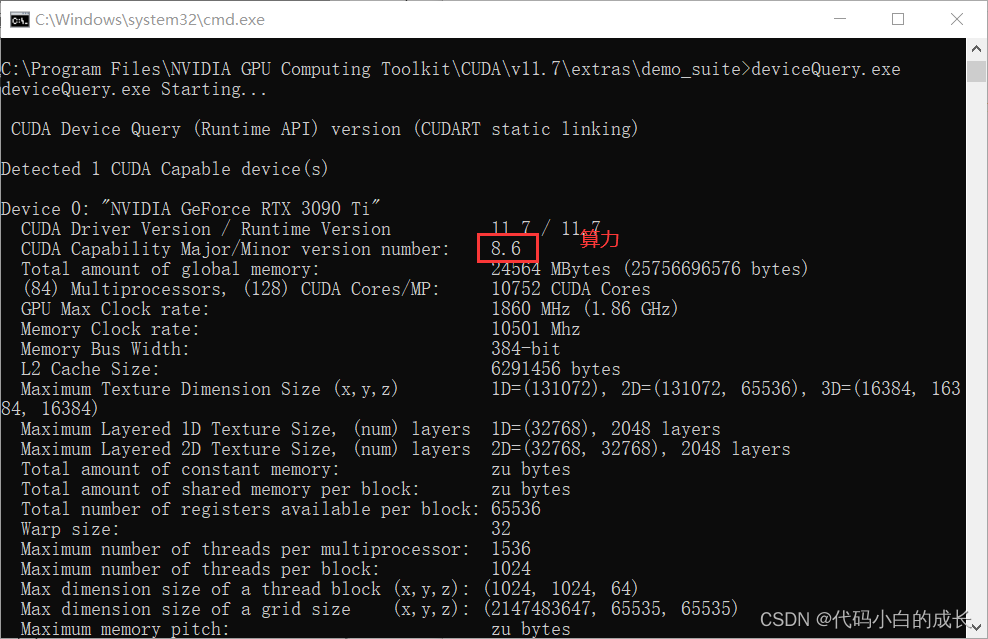Viewport: 988px width, 639px height.
Task: Maximize the command prompt window
Action: 898,18
